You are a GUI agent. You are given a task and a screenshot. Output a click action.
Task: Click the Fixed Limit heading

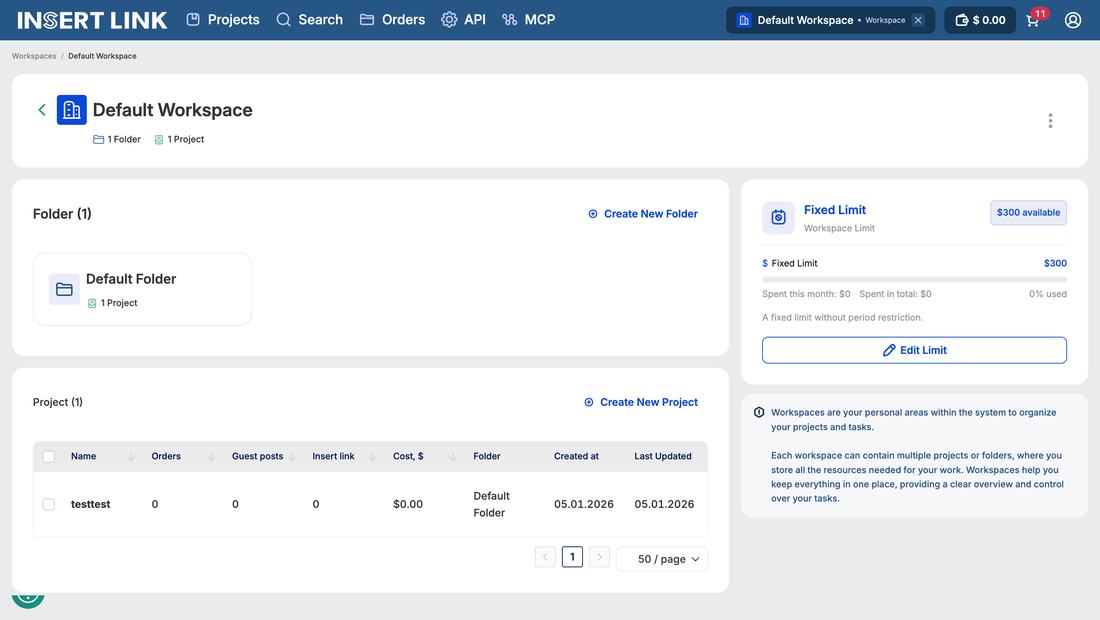point(835,210)
